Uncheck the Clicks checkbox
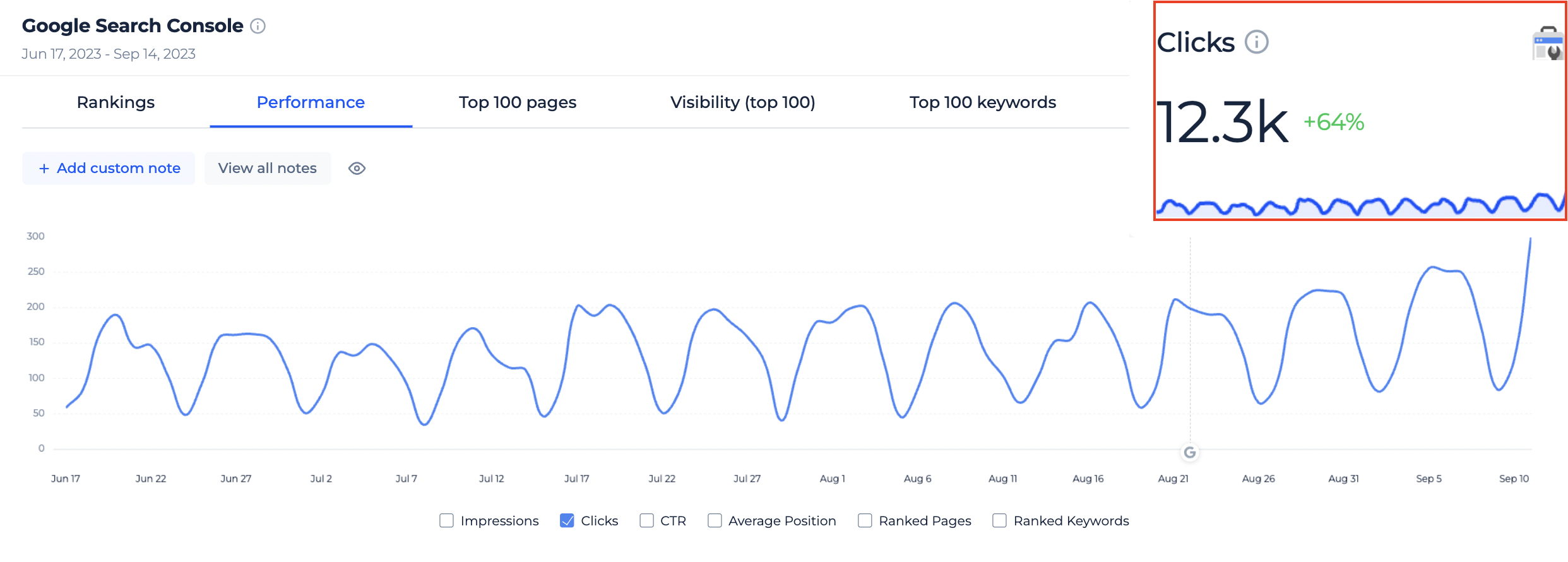The image size is (1568, 562). [x=567, y=520]
